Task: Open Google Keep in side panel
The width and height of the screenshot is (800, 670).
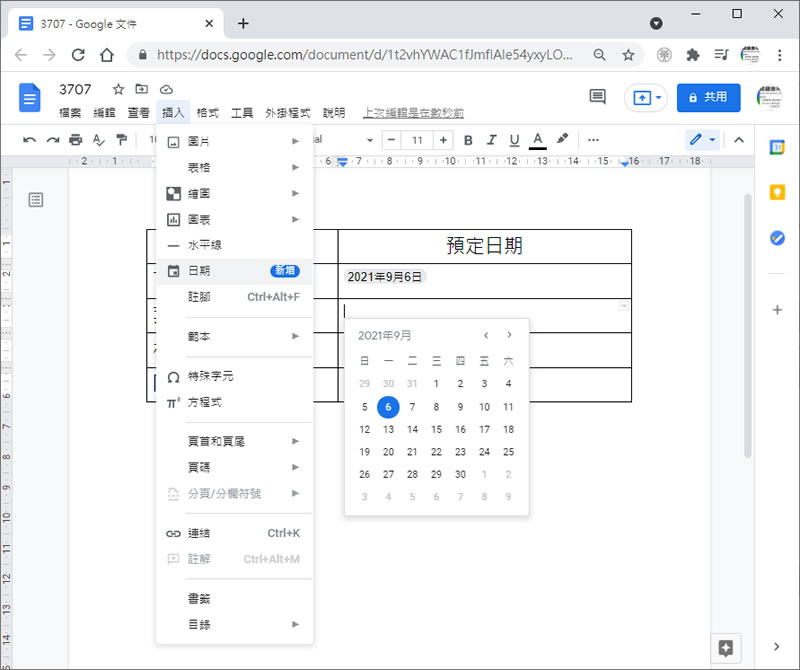Action: point(777,193)
